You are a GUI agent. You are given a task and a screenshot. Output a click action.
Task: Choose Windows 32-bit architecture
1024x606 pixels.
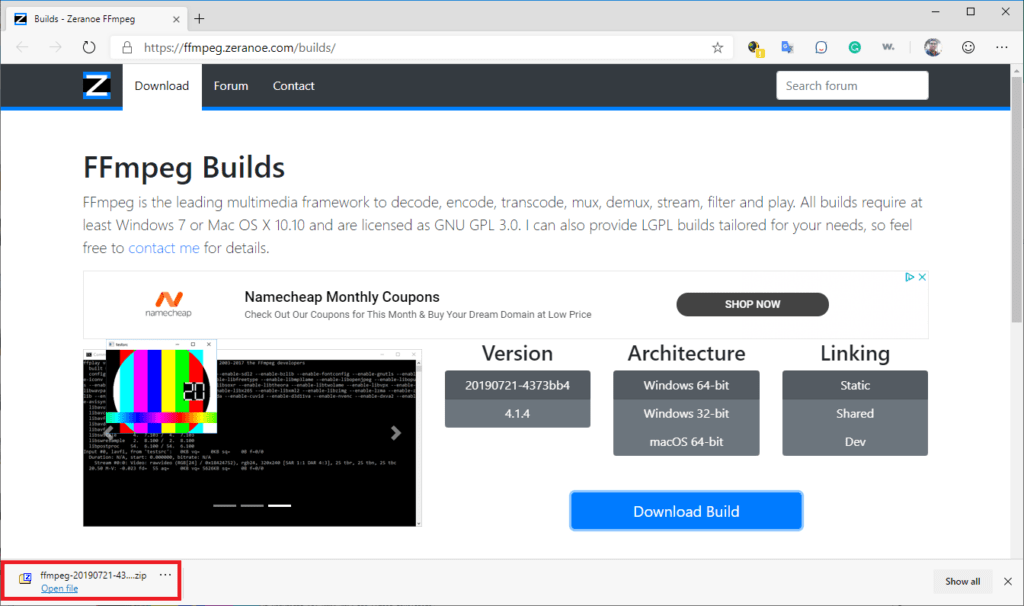[686, 413]
